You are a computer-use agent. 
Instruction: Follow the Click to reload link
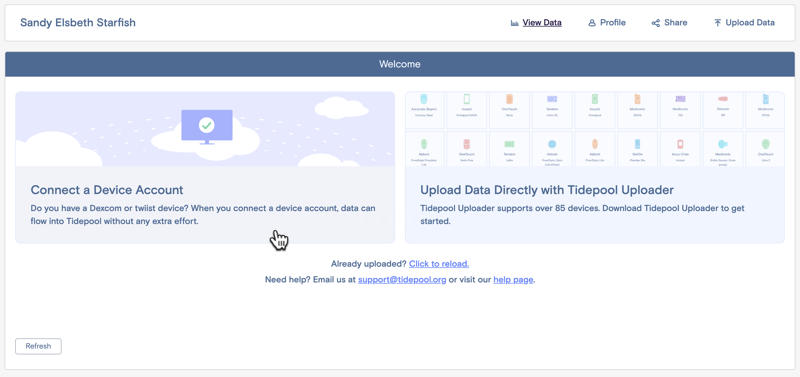439,264
